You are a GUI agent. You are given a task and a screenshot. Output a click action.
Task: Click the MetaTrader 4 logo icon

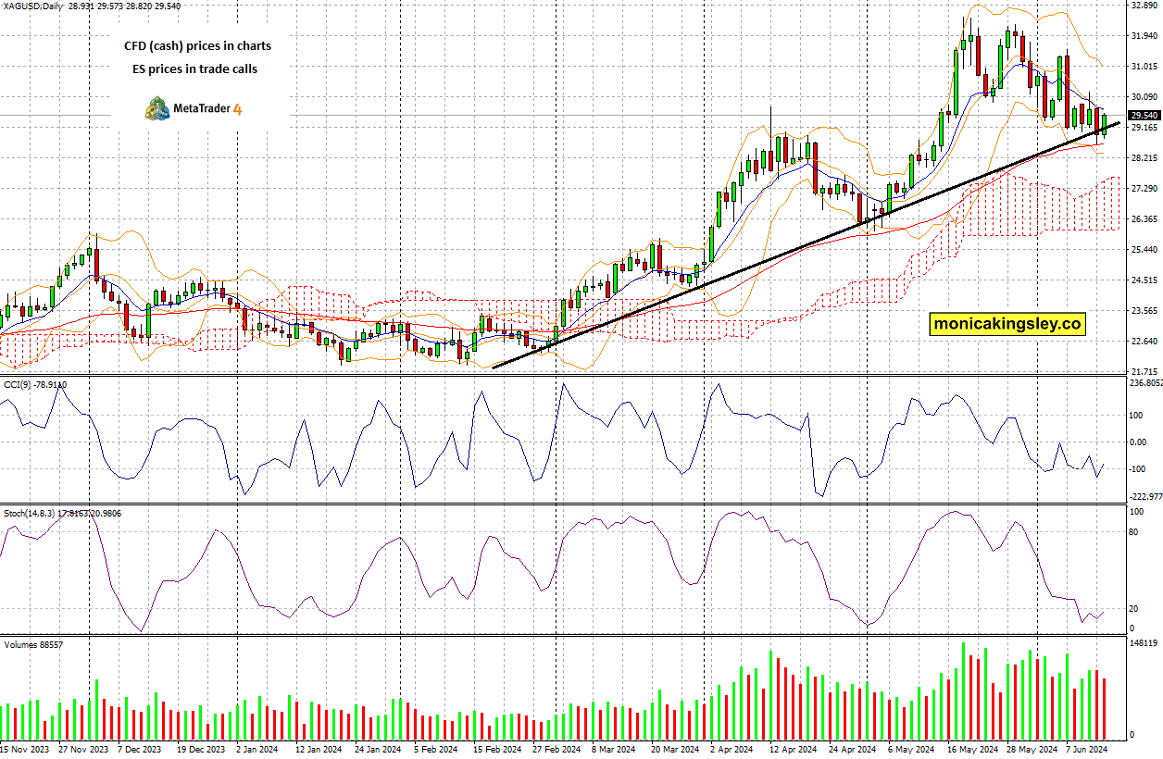[157, 108]
